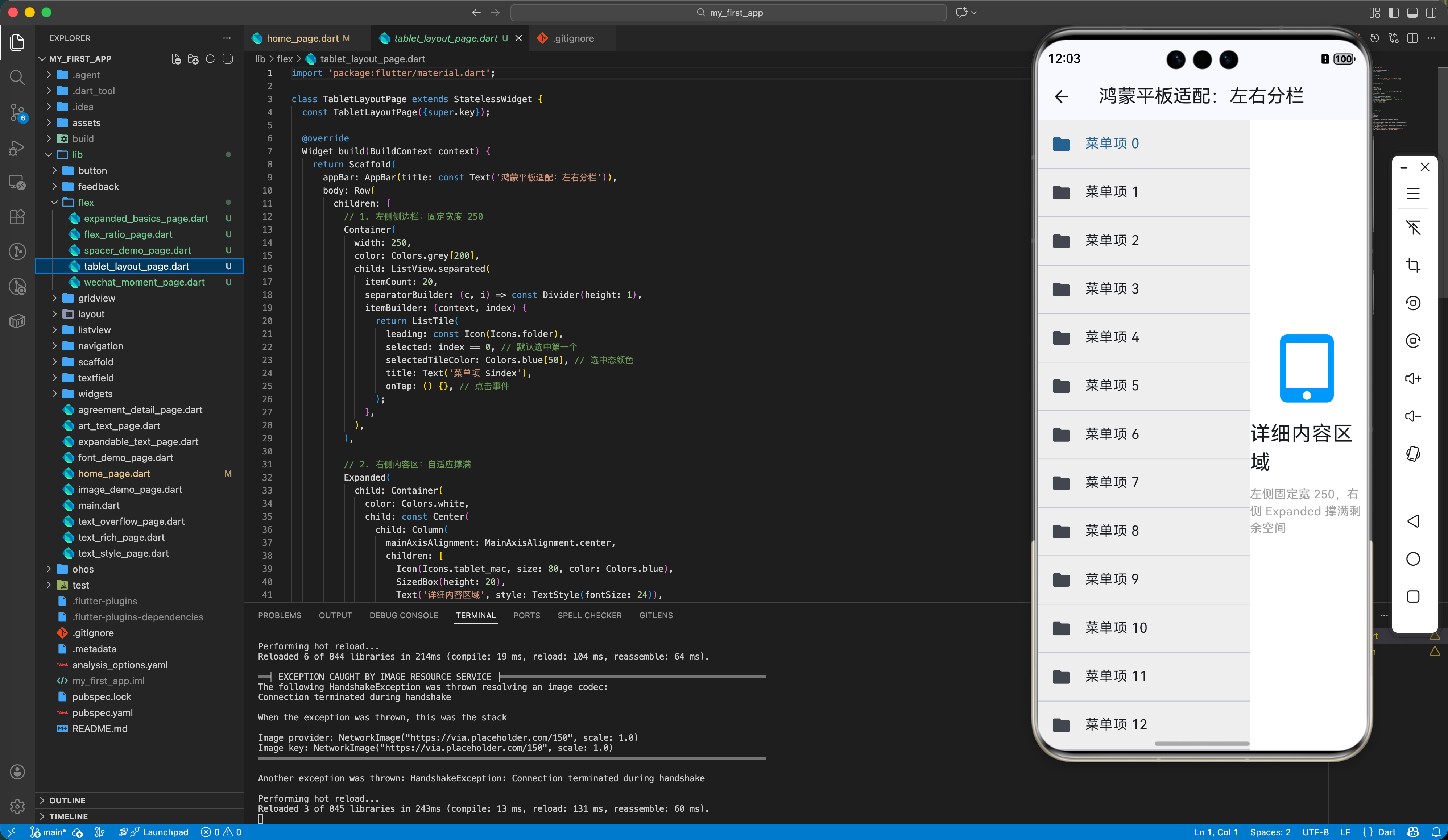The height and width of the screenshot is (840, 1448).
Task: Open the Run and Debug view
Action: [x=17, y=147]
